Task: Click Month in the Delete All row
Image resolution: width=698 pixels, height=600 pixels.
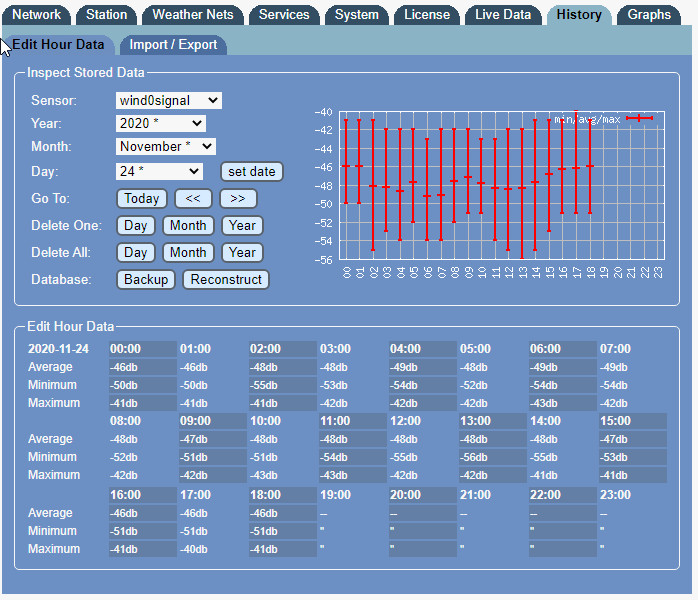Action: click(188, 253)
